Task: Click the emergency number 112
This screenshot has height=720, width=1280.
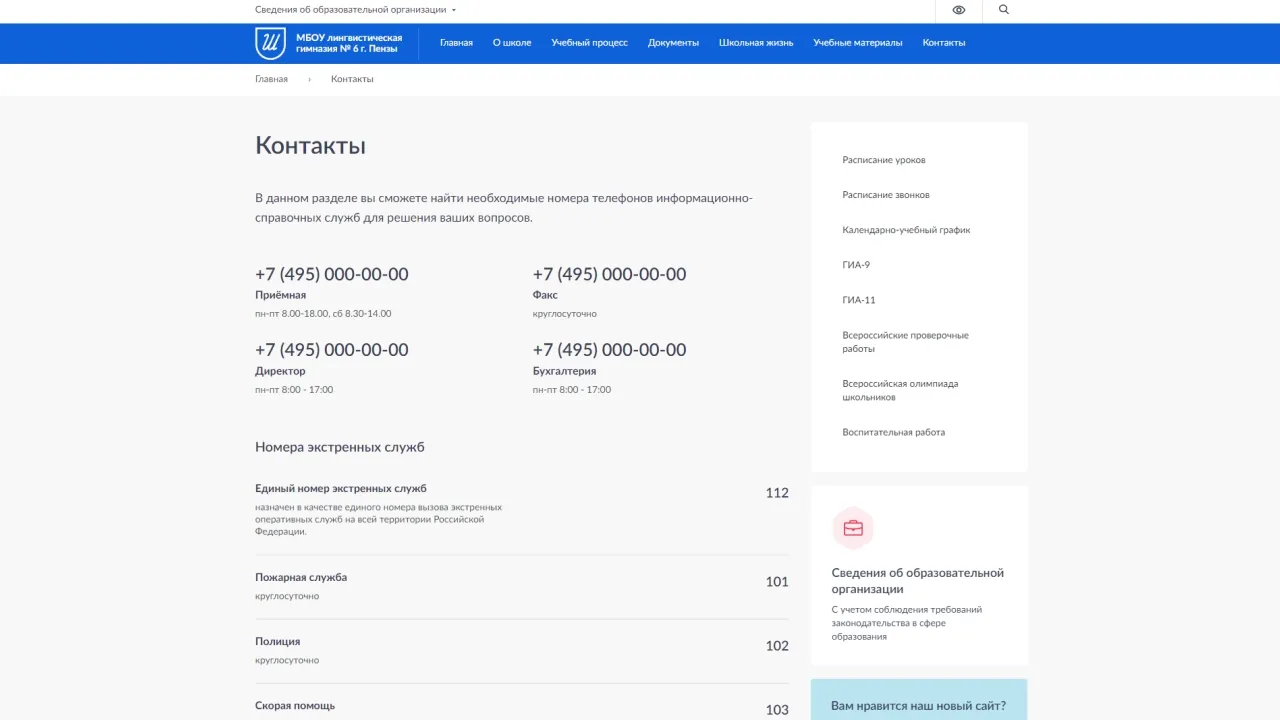Action: [x=777, y=493]
